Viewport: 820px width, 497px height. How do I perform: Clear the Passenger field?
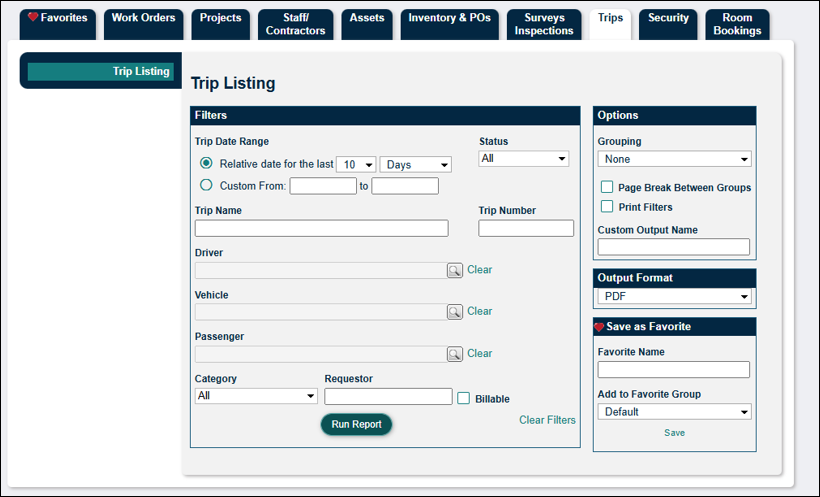(480, 354)
